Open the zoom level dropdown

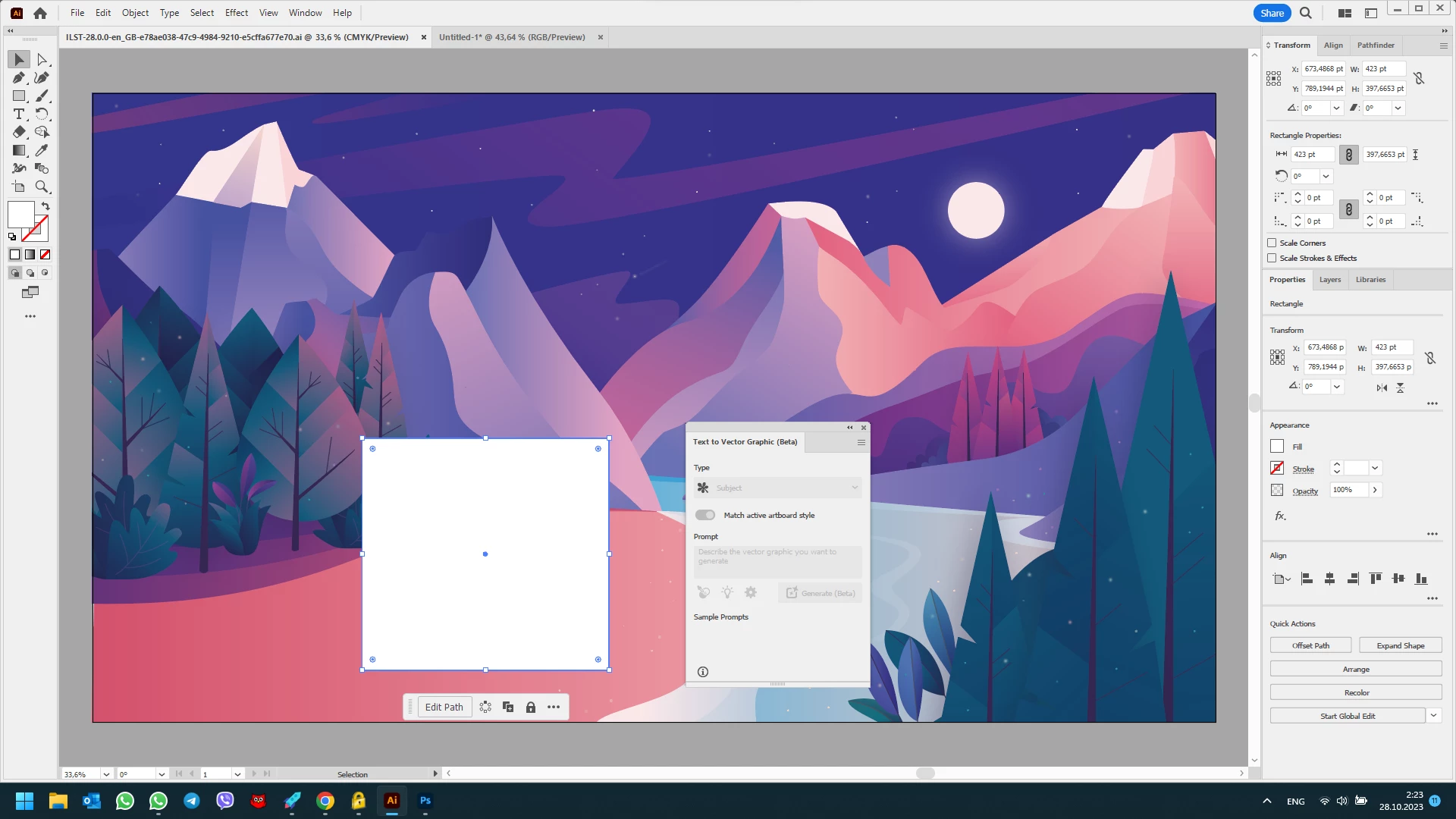click(x=106, y=774)
